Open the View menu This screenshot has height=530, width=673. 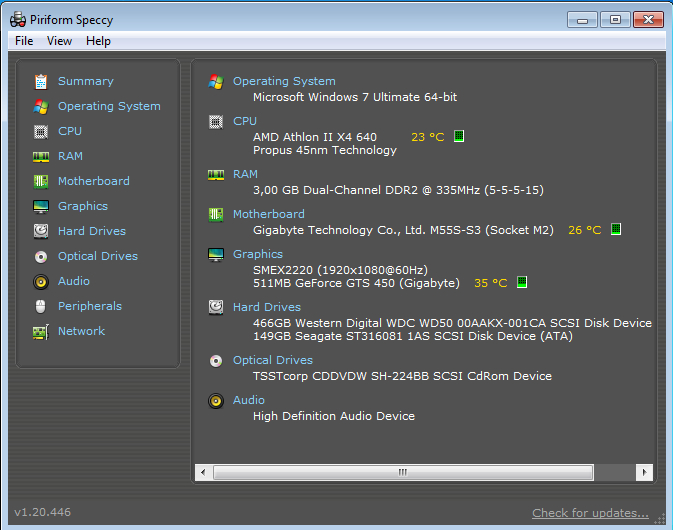pyautogui.click(x=60, y=41)
